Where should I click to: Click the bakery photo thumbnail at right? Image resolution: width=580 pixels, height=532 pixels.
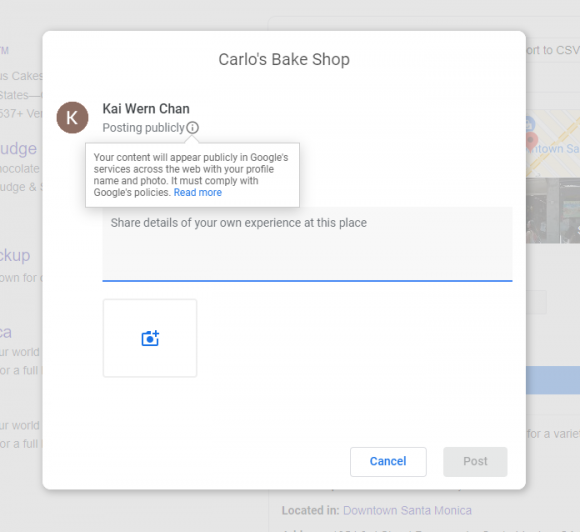pyautogui.click(x=553, y=211)
